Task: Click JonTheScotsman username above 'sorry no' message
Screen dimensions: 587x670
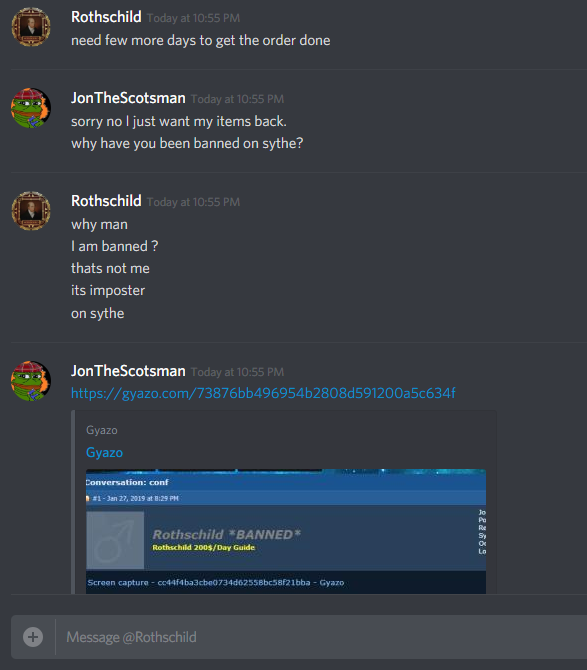Action: pyautogui.click(x=128, y=98)
